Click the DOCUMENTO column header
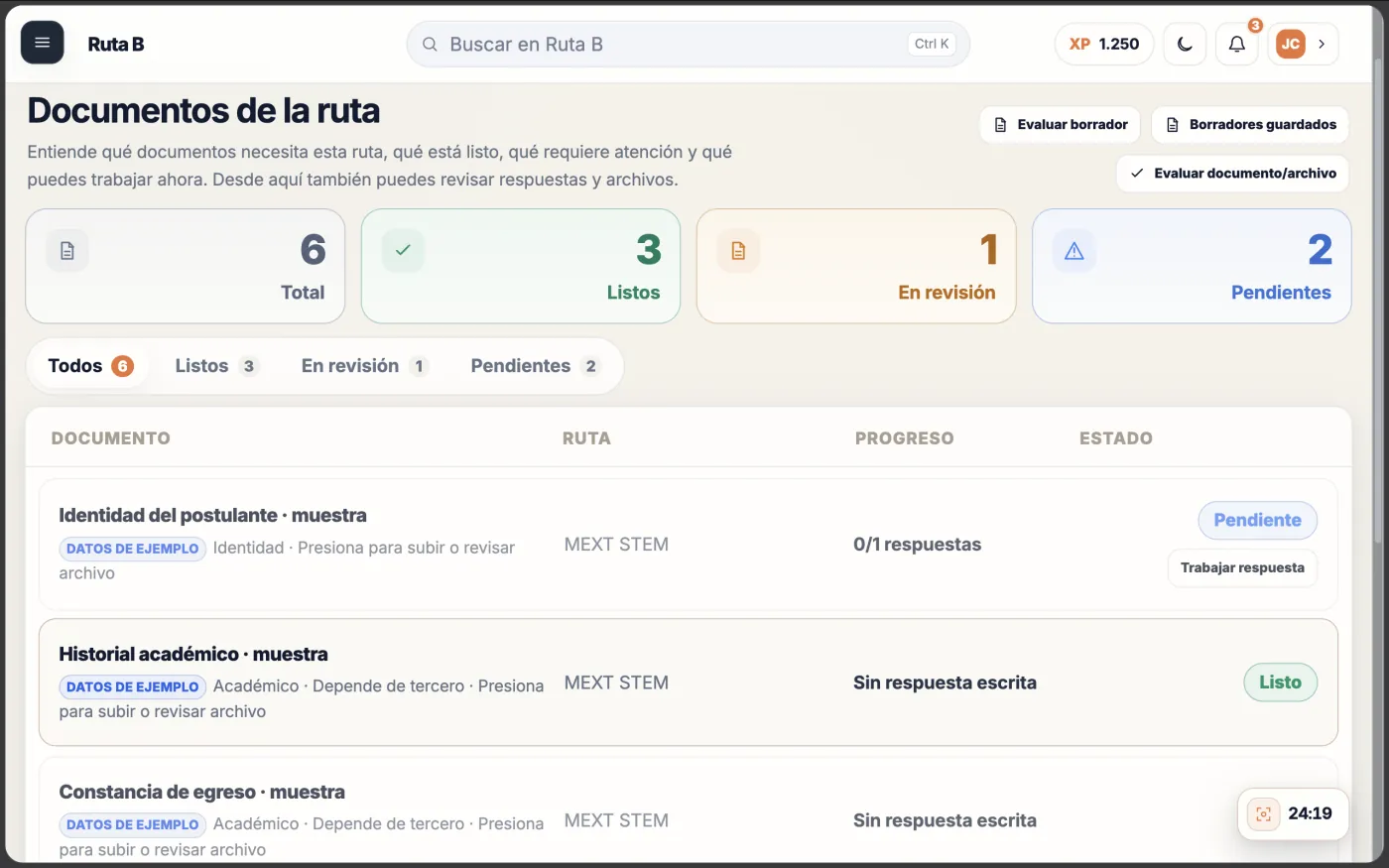 pyautogui.click(x=111, y=438)
